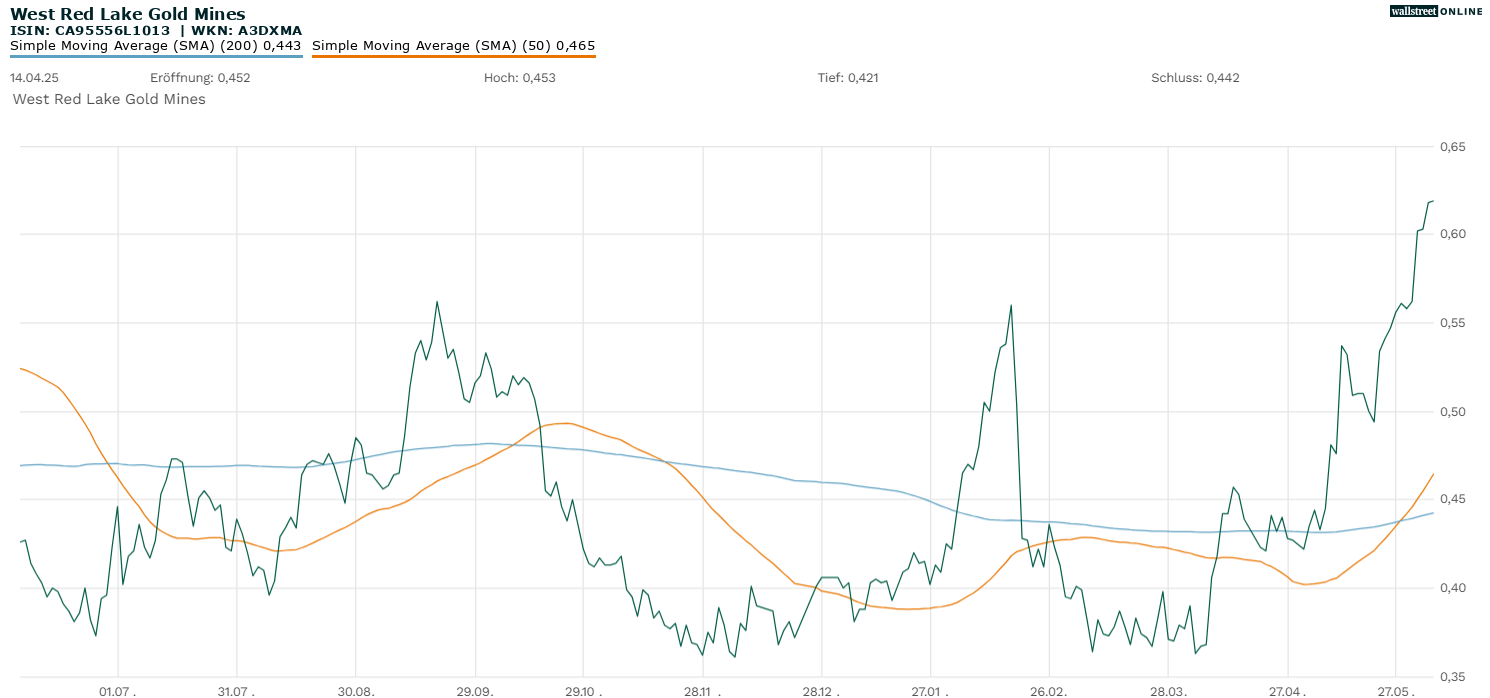Click the Schluss 0,442 value
The width and height of the screenshot is (1490, 698).
(x=1195, y=78)
